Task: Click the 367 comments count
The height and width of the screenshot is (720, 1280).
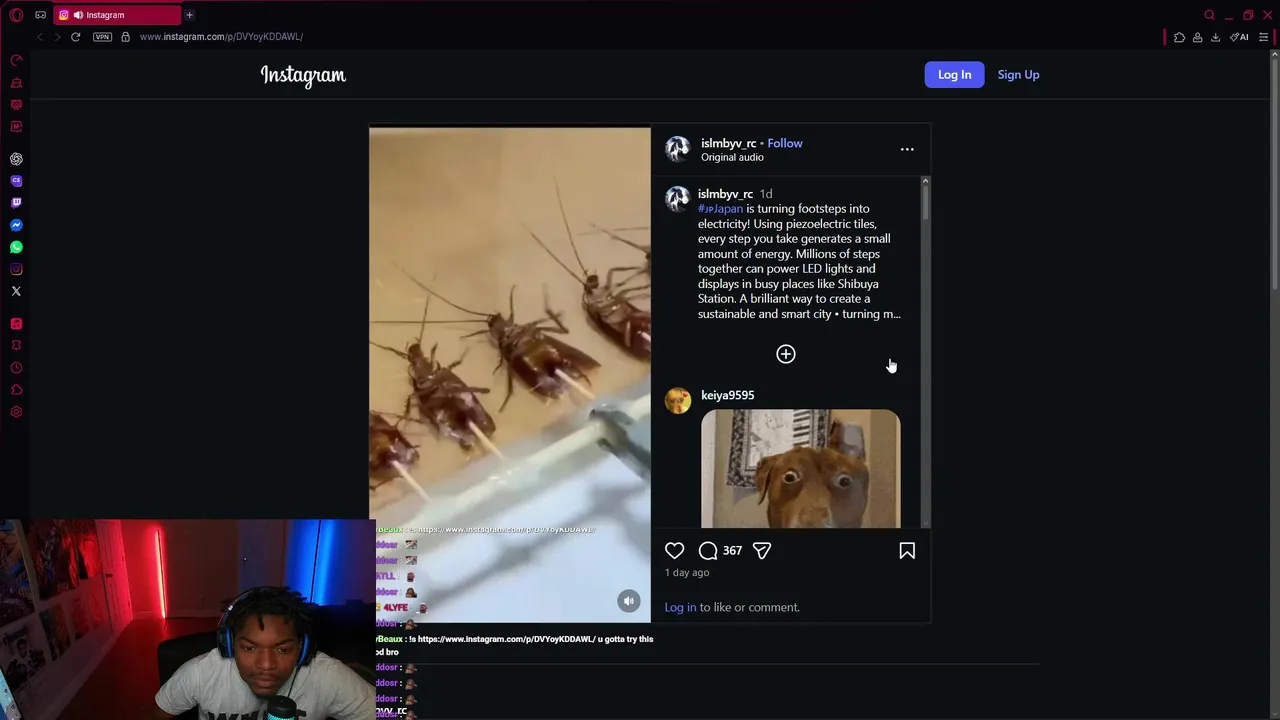Action: coord(732,551)
